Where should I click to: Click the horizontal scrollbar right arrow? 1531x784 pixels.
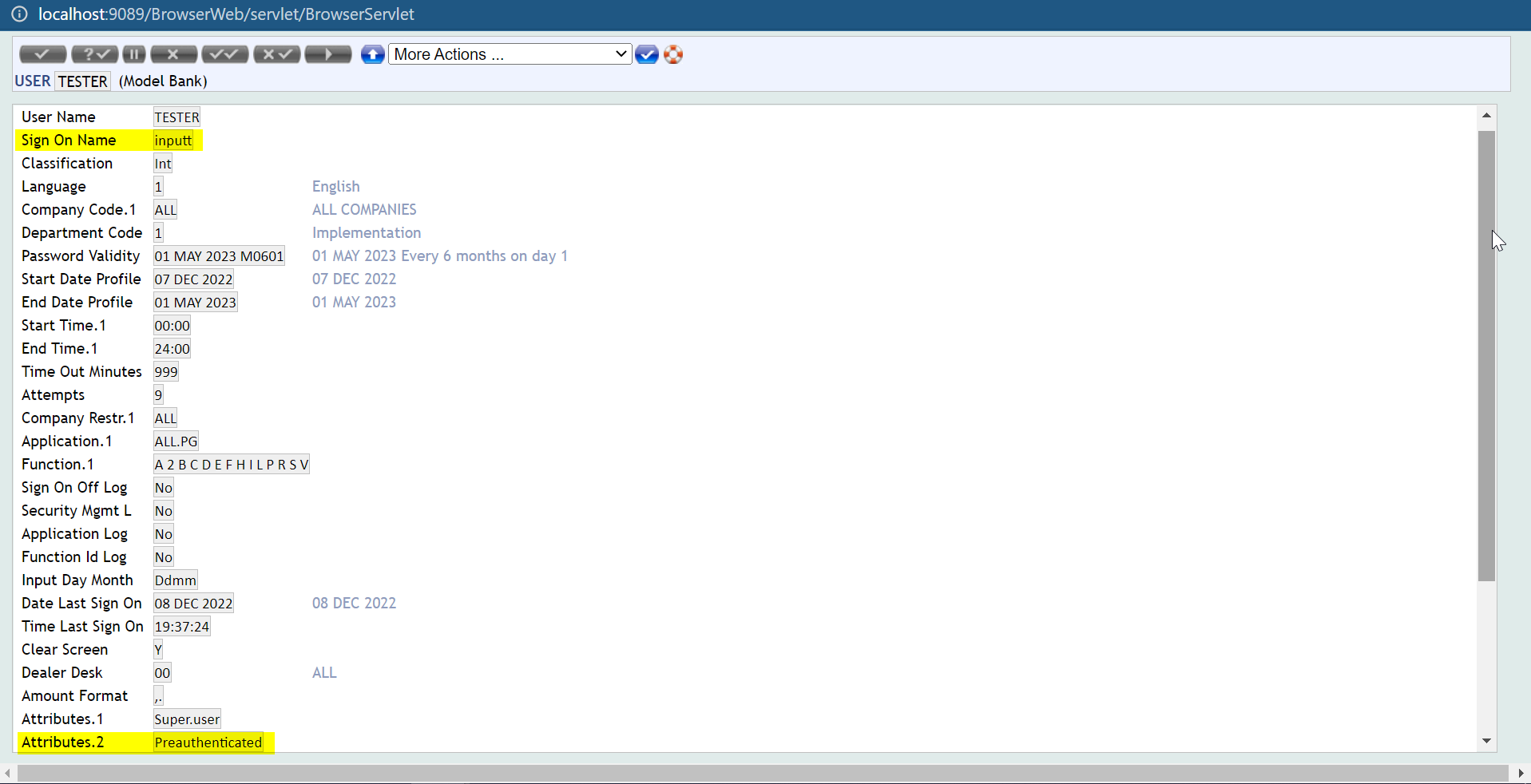tap(1521, 773)
